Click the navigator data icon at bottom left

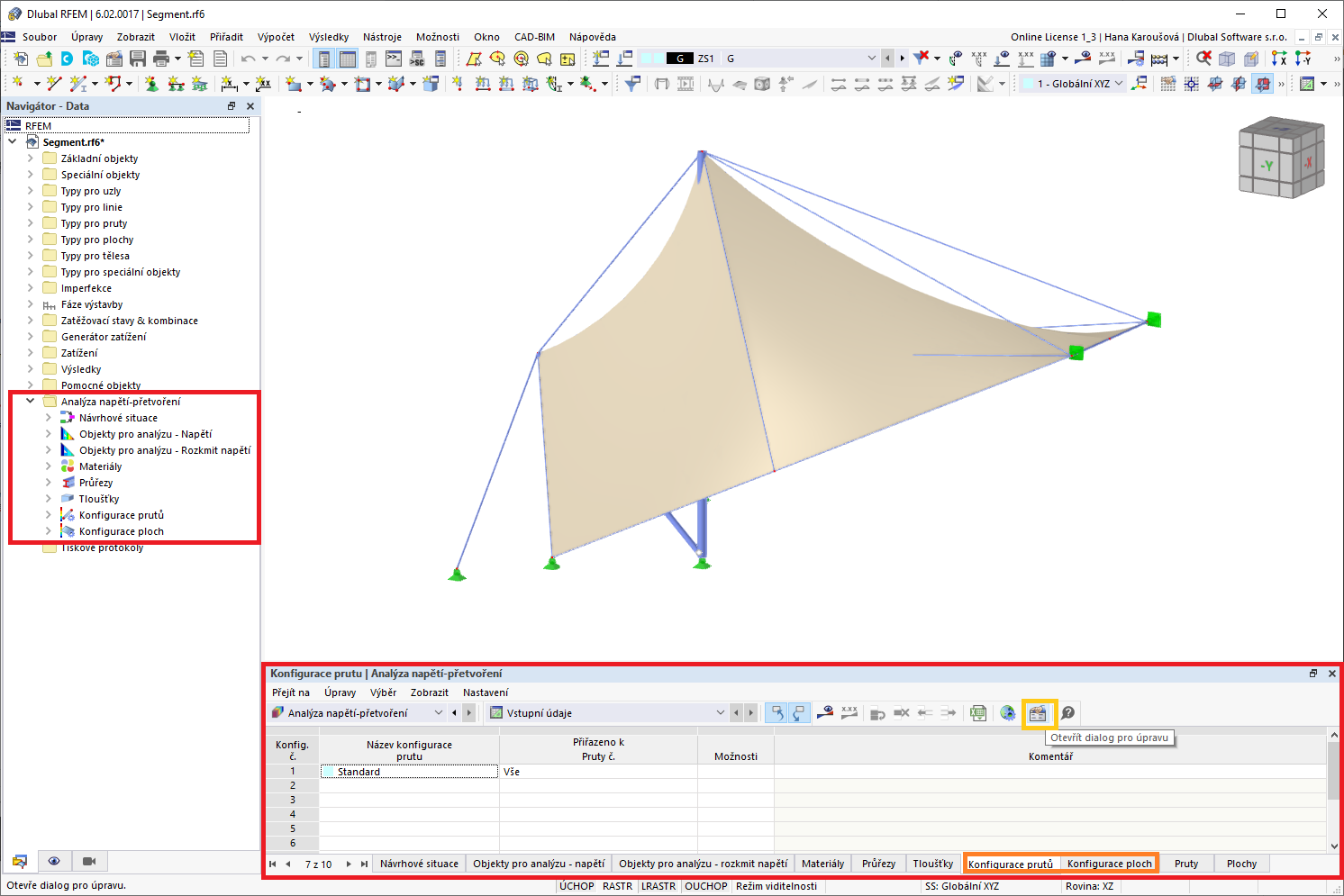coord(20,861)
